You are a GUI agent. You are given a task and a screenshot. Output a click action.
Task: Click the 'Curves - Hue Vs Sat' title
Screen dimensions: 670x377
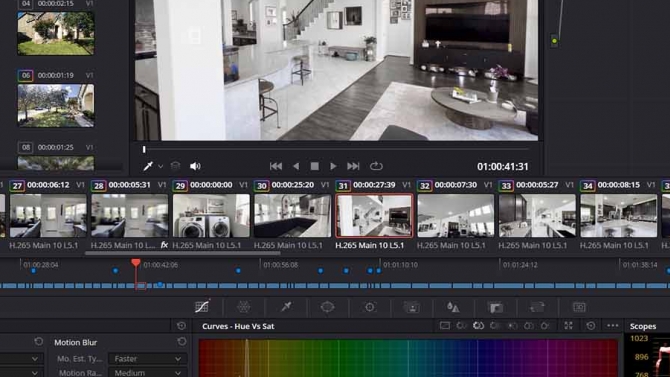(238, 326)
